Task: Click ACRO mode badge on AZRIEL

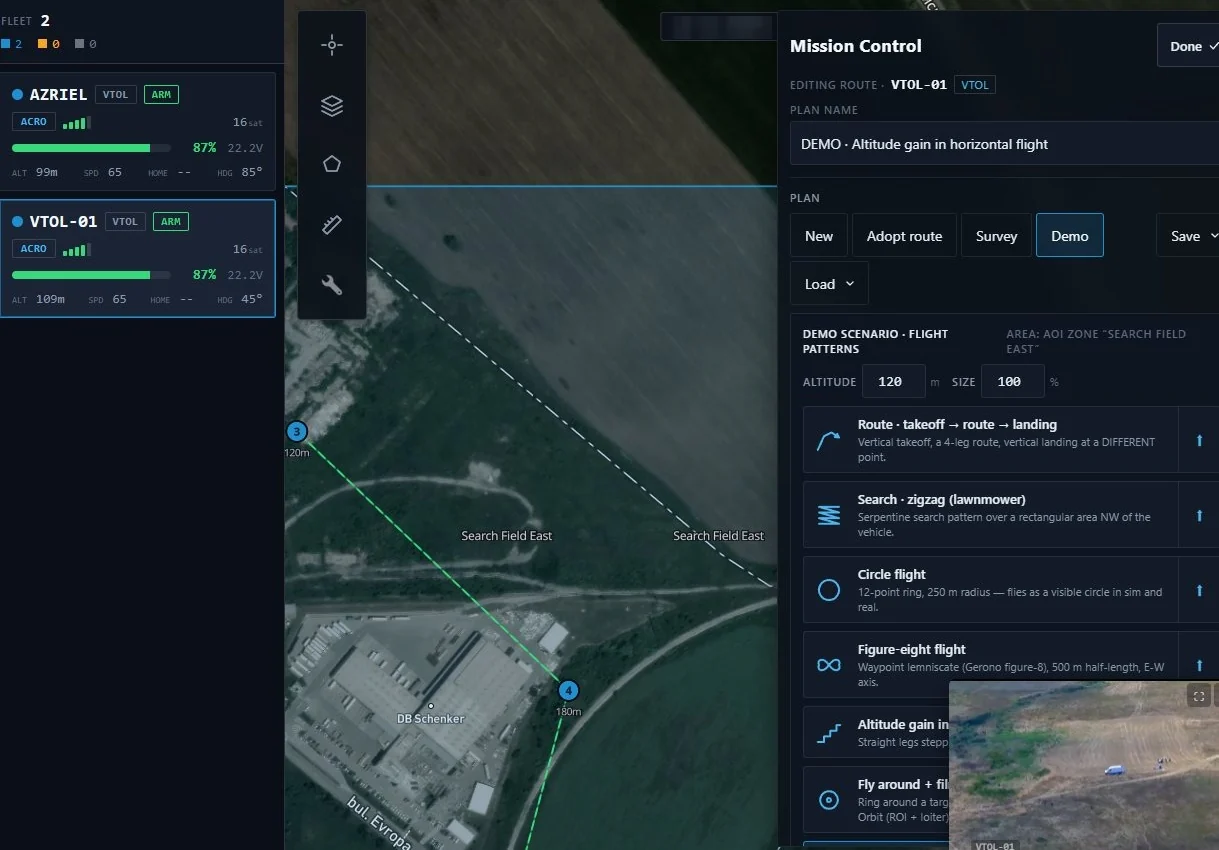Action: coord(34,122)
